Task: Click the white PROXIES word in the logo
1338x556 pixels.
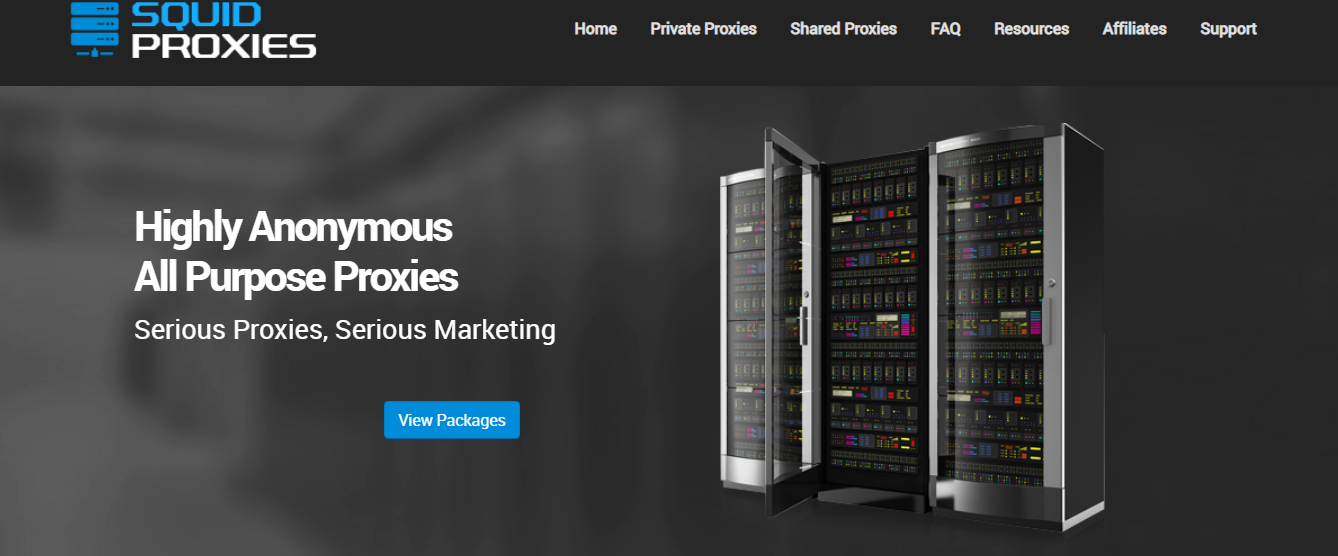Action: [x=224, y=45]
